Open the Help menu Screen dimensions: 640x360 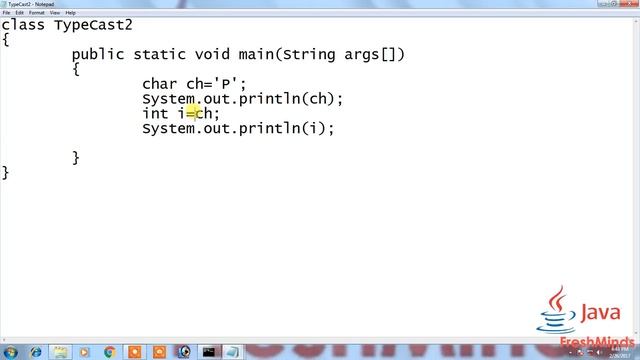70,13
